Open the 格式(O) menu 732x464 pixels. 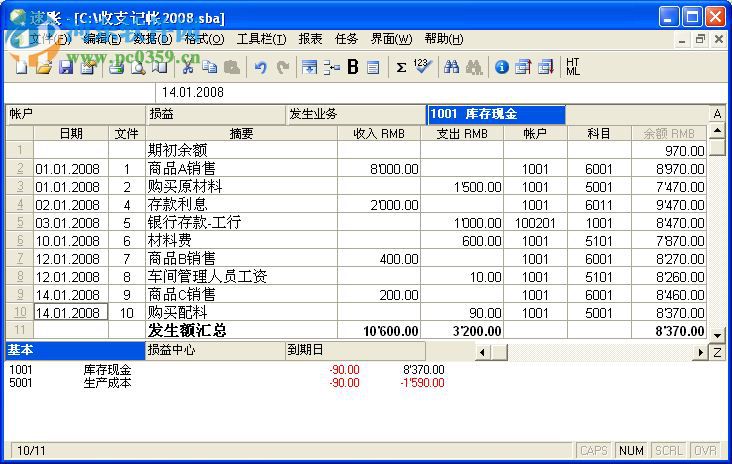[204, 39]
